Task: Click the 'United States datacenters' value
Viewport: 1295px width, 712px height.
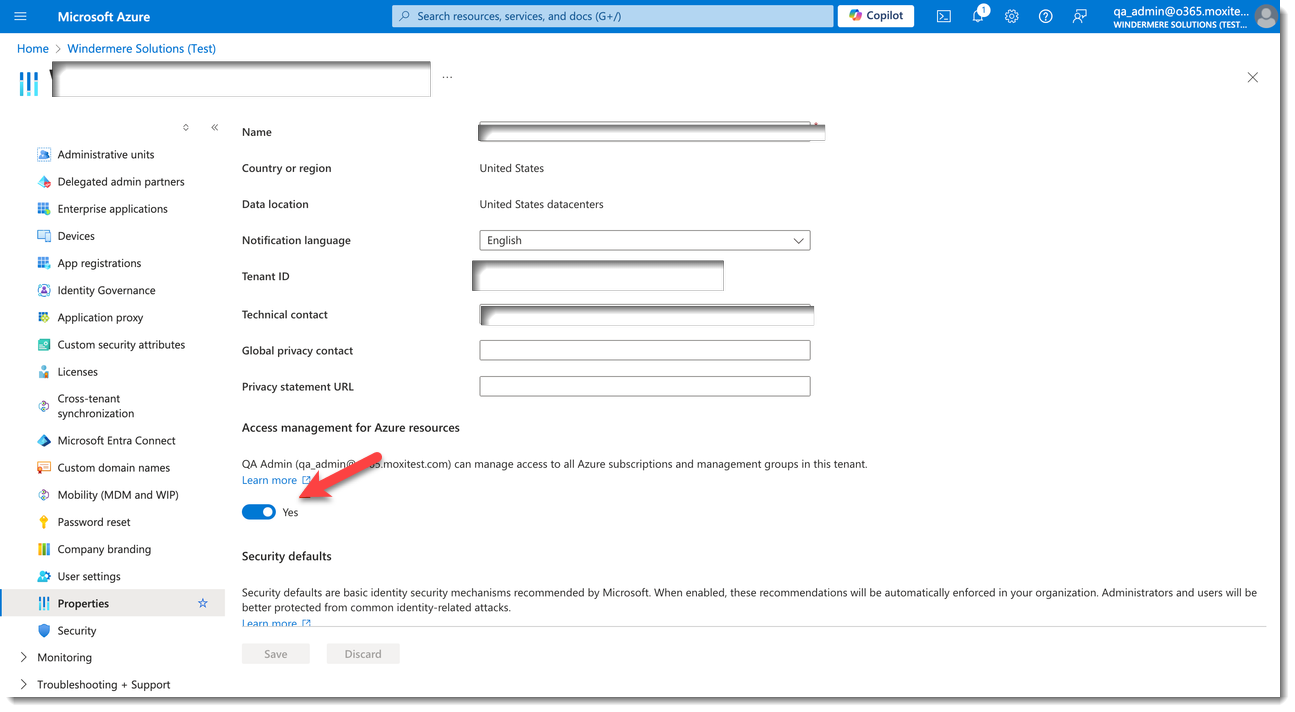Action: (x=541, y=204)
